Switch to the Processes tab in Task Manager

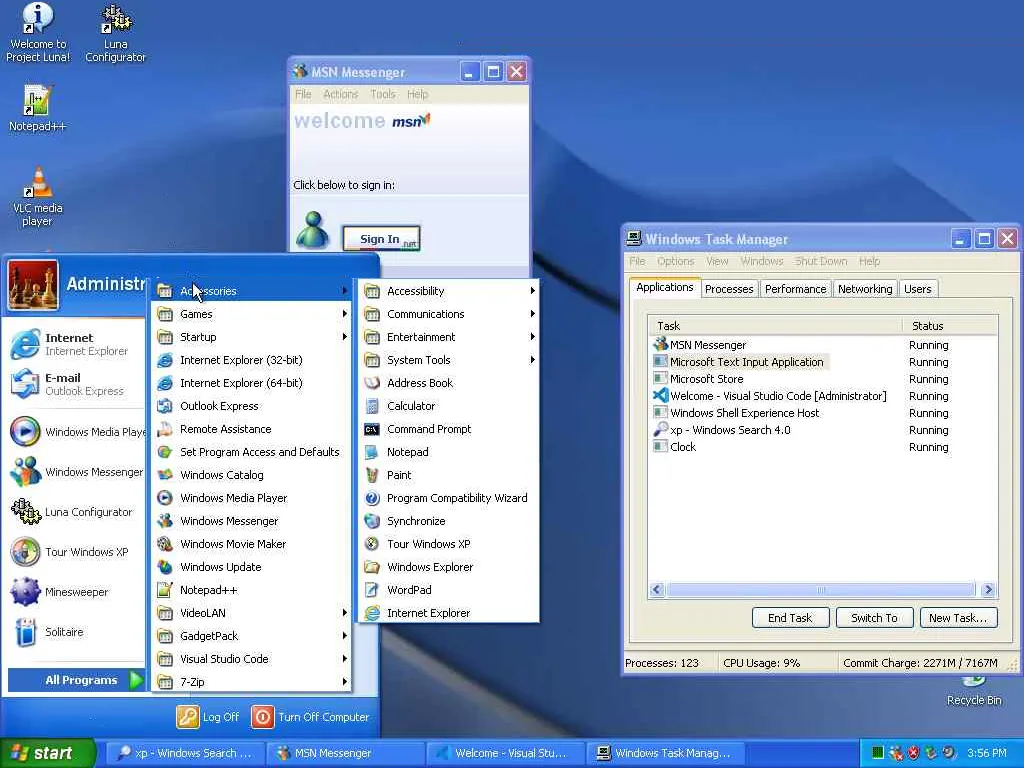pyautogui.click(x=729, y=289)
